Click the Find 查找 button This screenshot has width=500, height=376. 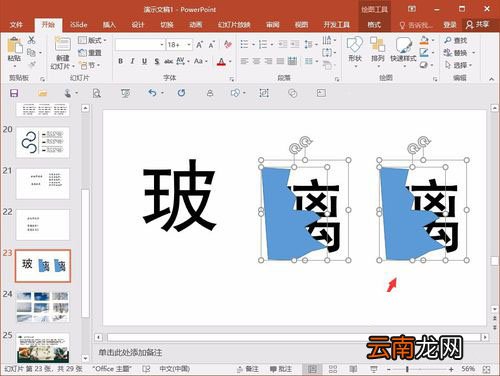tap(456, 40)
